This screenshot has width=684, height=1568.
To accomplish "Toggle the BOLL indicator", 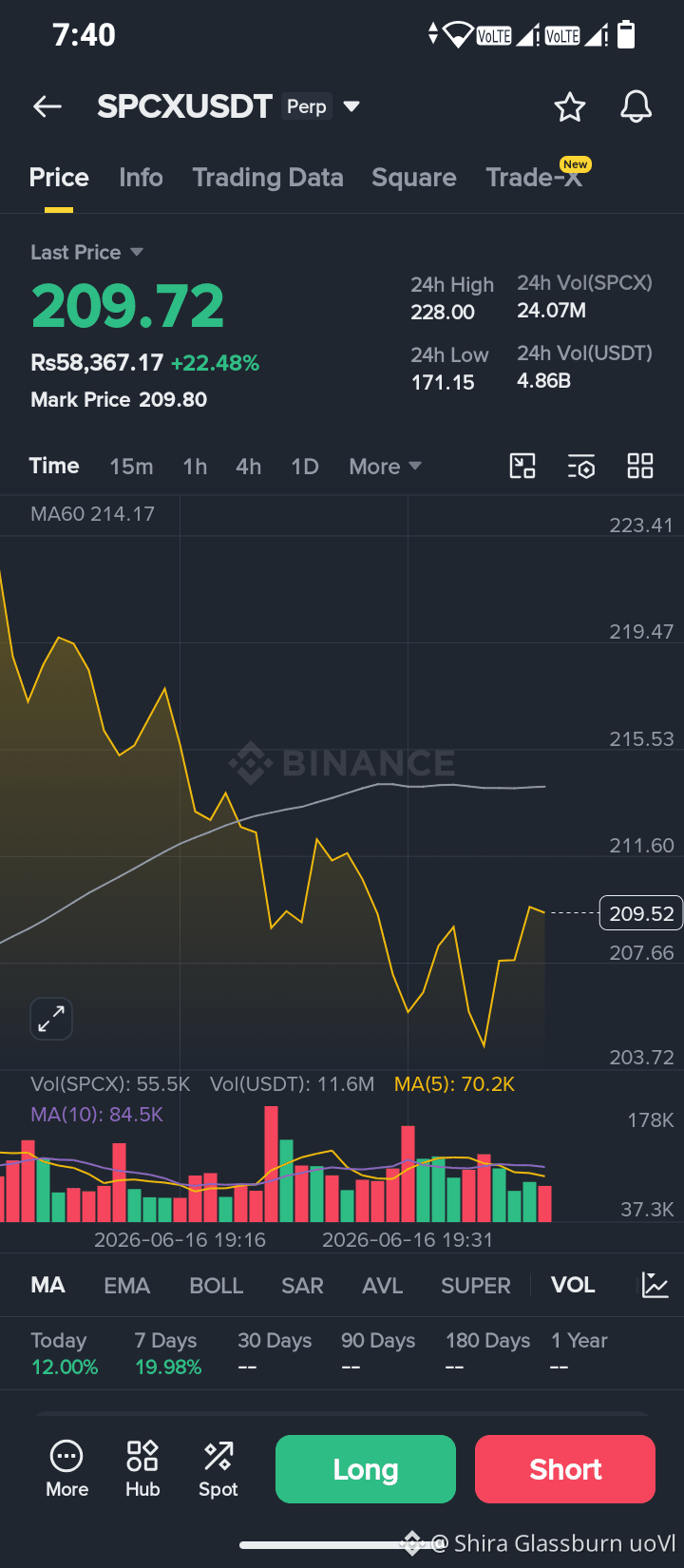I will coord(217,1286).
